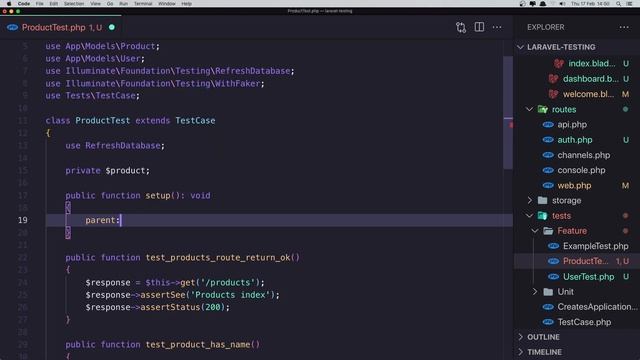The image size is (640, 360).
Task: Open the Go menu
Action: point(110,4)
